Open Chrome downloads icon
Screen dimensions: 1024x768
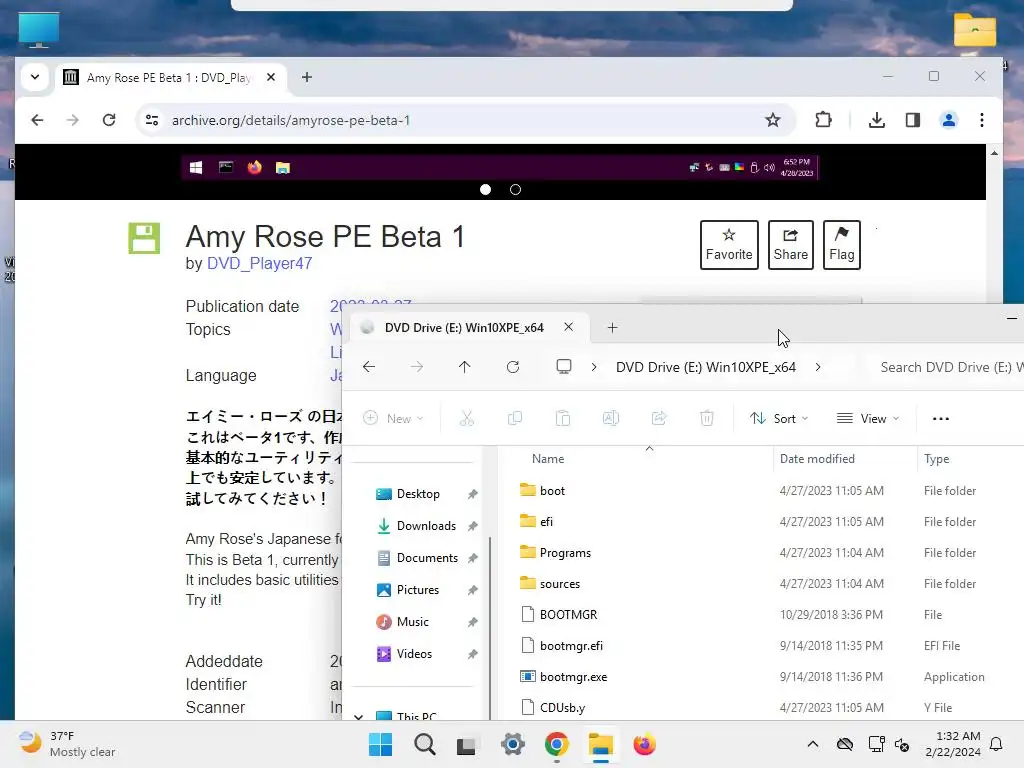[x=876, y=120]
